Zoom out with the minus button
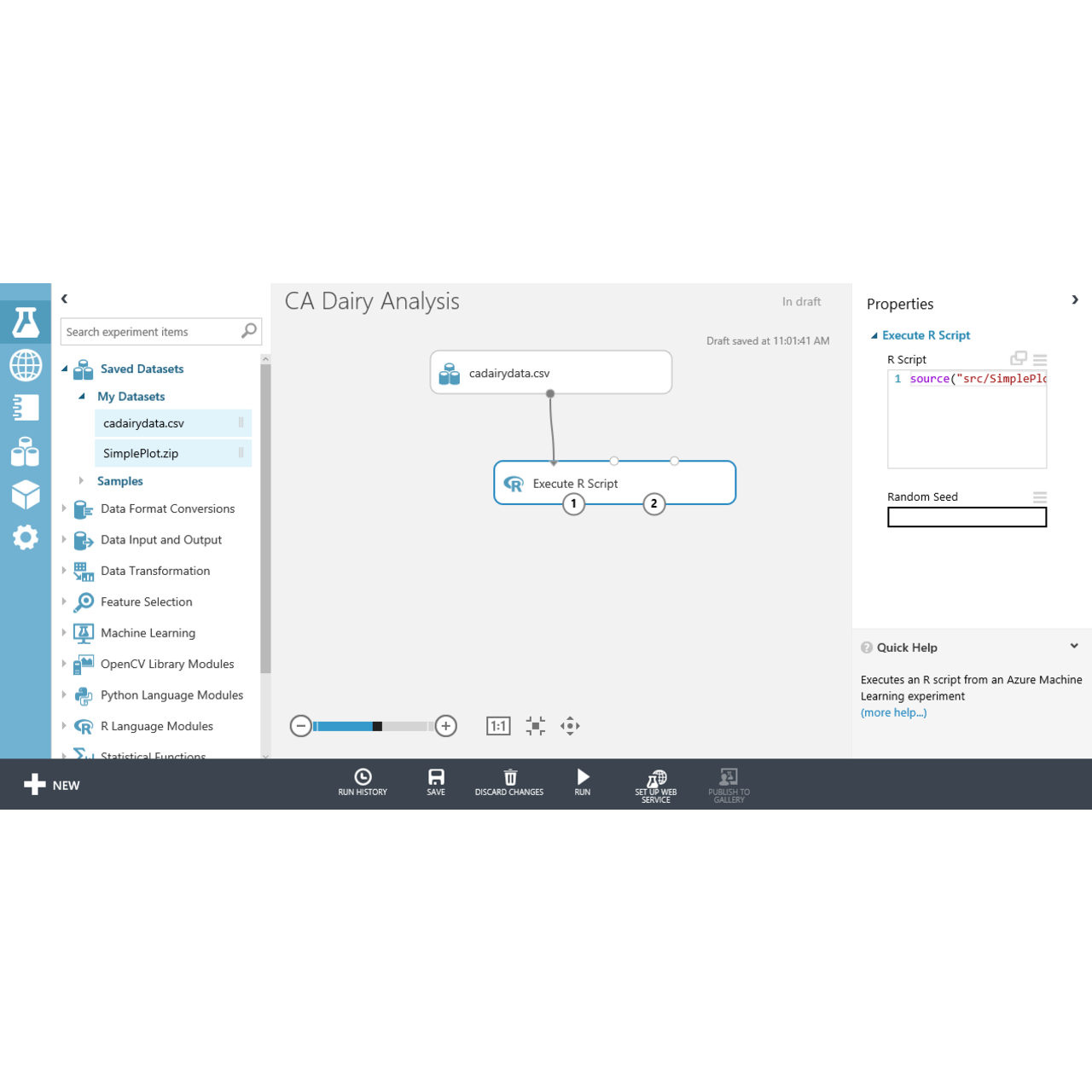The height and width of the screenshot is (1092, 1092). point(300,726)
